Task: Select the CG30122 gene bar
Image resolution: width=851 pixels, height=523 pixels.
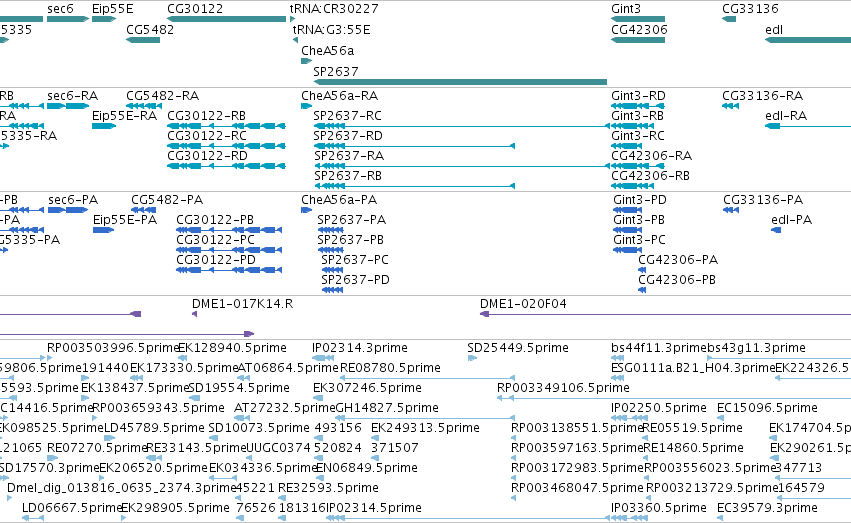Action: 226,19
